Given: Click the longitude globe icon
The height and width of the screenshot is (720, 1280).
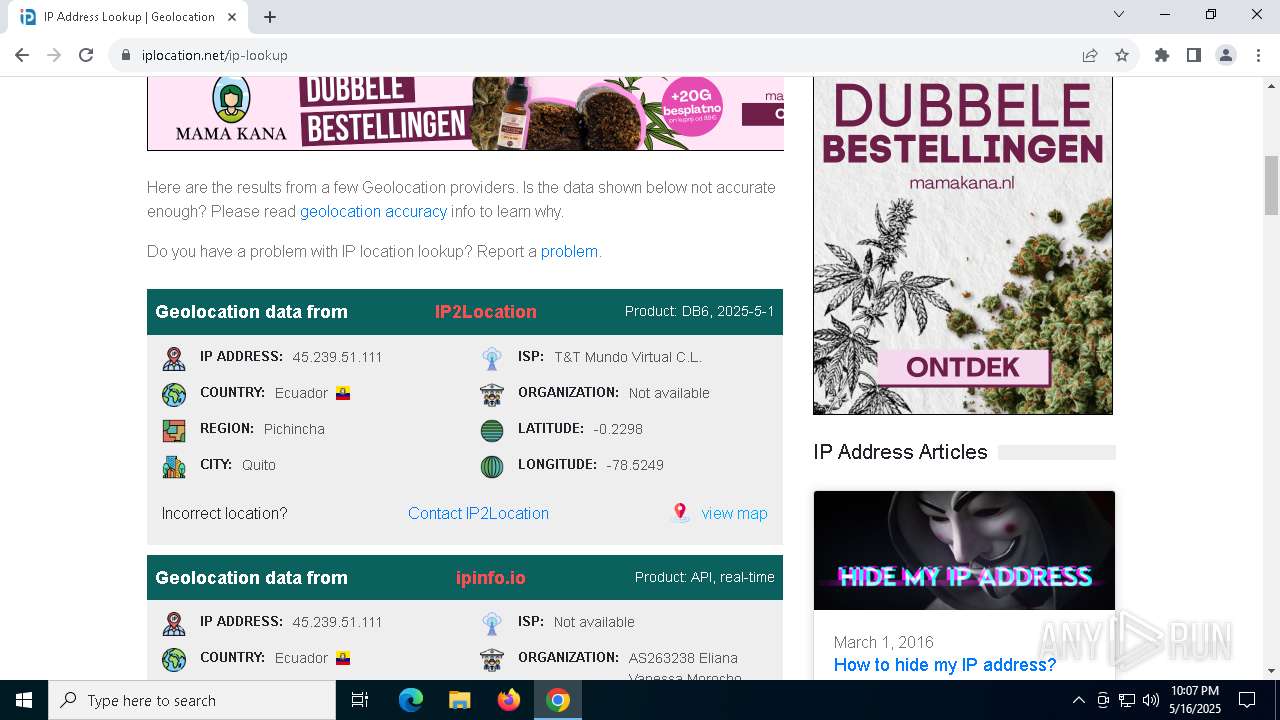Looking at the screenshot, I should tap(491, 466).
